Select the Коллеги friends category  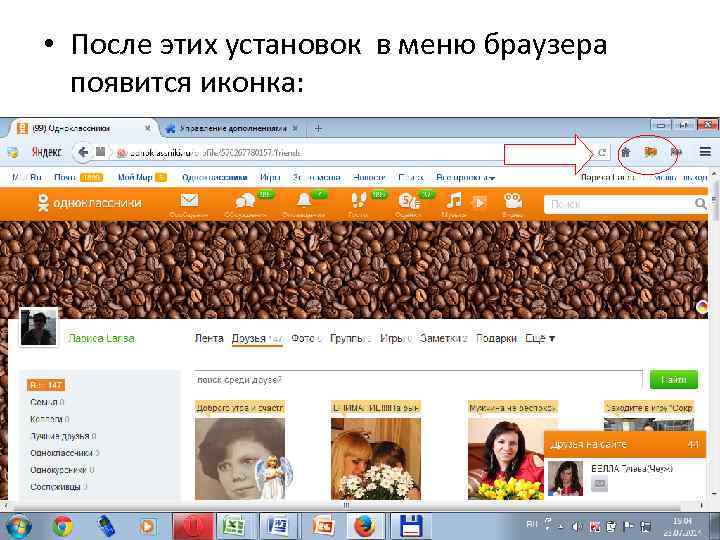[49, 419]
